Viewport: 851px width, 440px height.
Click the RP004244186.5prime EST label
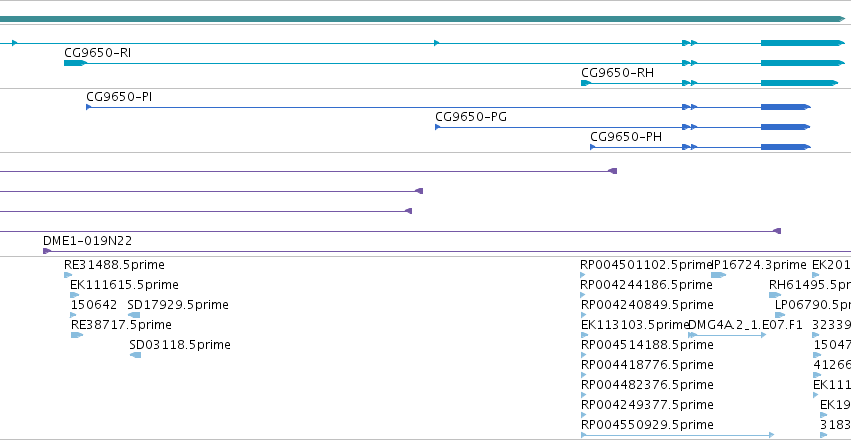pyautogui.click(x=646, y=285)
